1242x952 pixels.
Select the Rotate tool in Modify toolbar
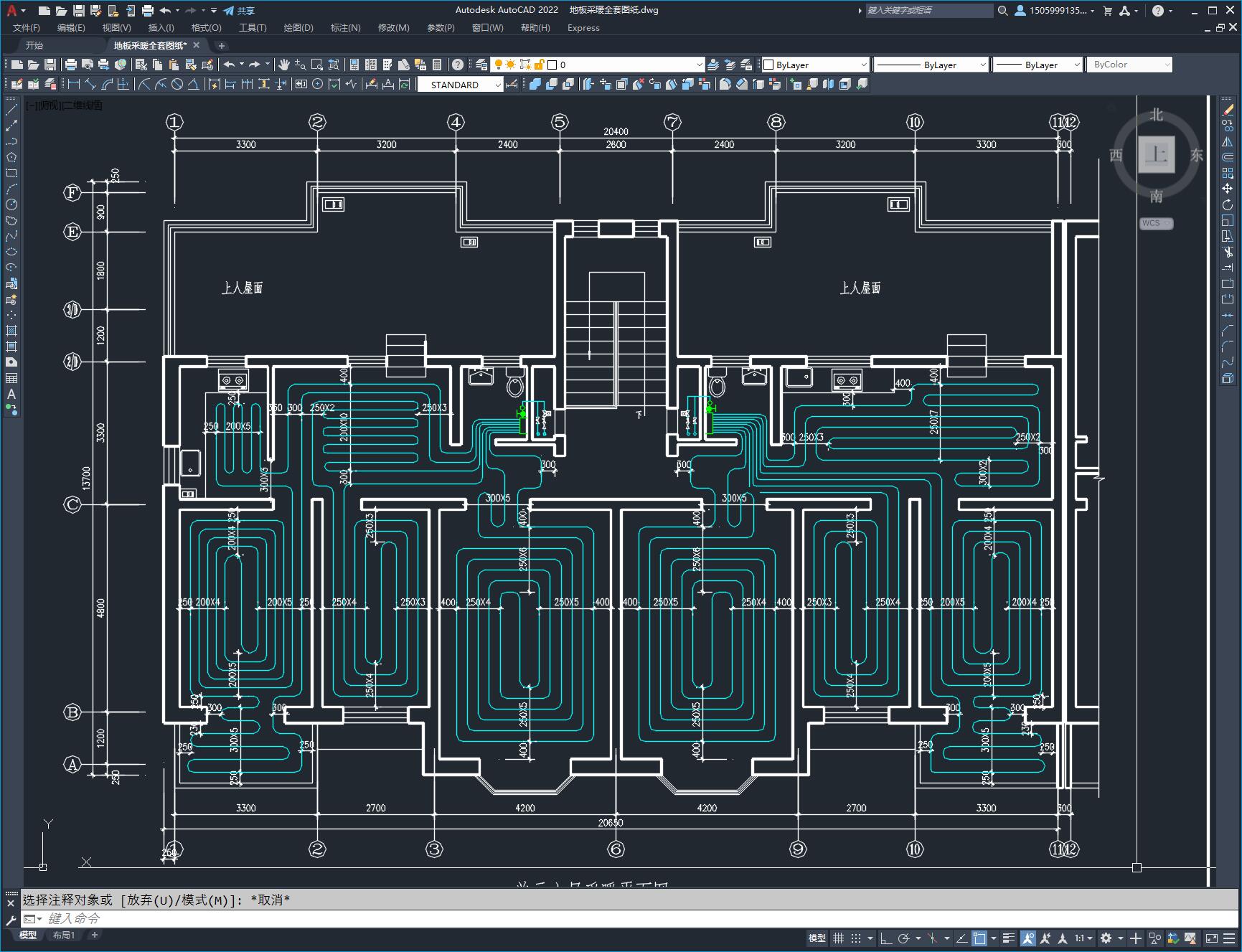(x=1228, y=204)
